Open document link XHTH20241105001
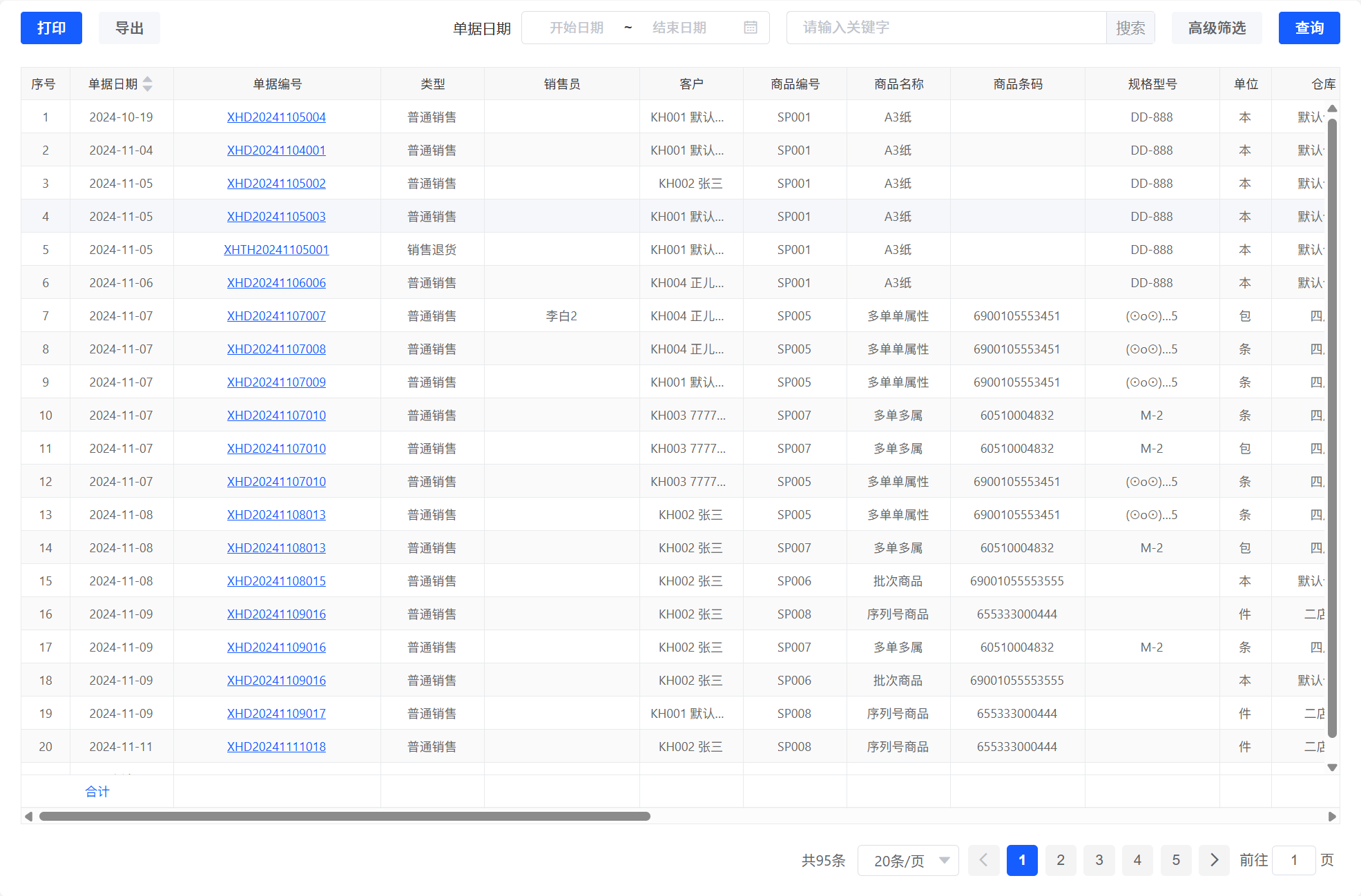Screen dimensions: 1361x896 276,250
